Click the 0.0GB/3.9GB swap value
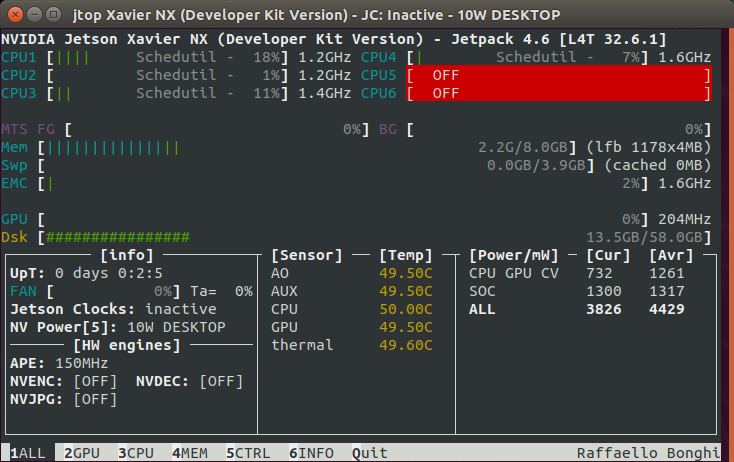The height and width of the screenshot is (462, 734). point(536,165)
